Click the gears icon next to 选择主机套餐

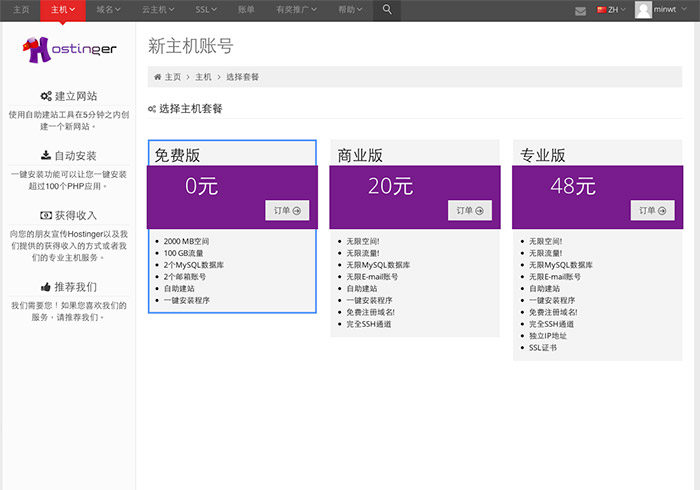pos(152,108)
